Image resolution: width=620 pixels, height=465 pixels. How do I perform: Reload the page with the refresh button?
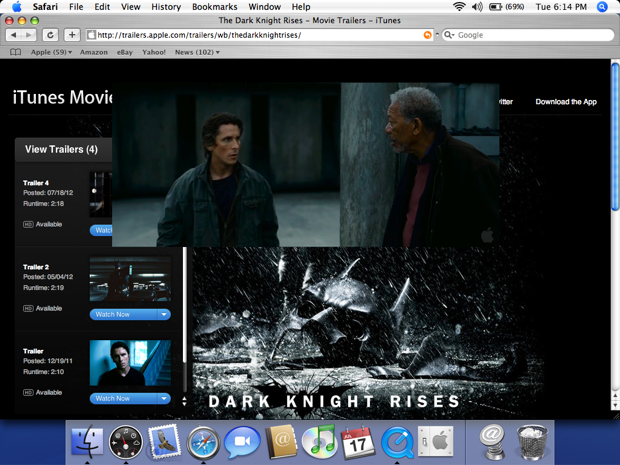click(x=50, y=35)
